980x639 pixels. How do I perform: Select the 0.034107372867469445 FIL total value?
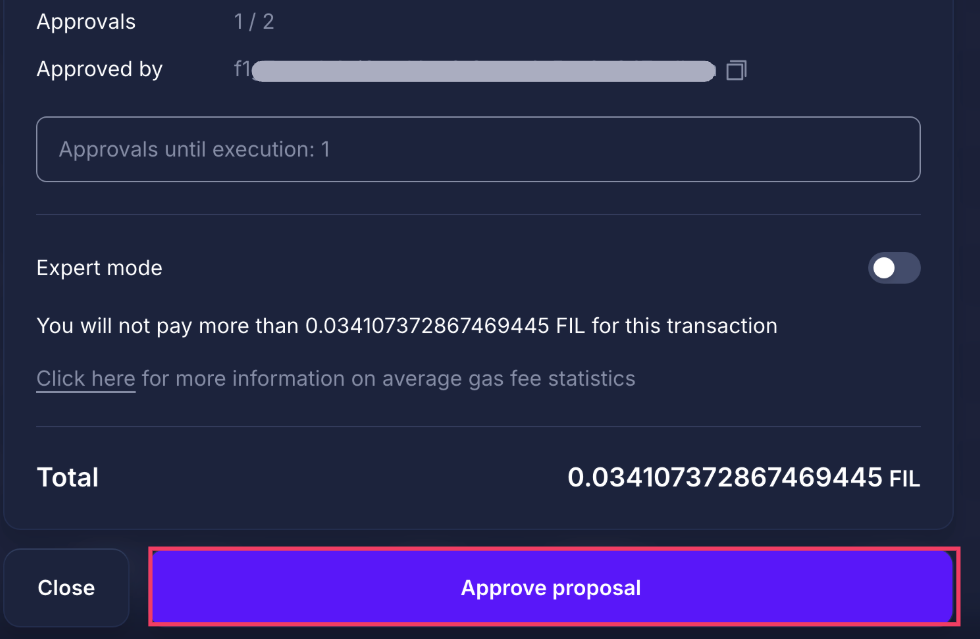(744, 478)
